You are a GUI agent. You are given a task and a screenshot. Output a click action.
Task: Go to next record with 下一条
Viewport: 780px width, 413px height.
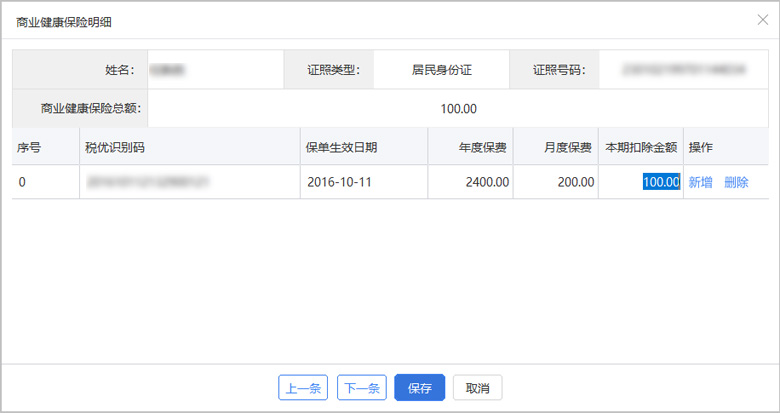click(361, 388)
